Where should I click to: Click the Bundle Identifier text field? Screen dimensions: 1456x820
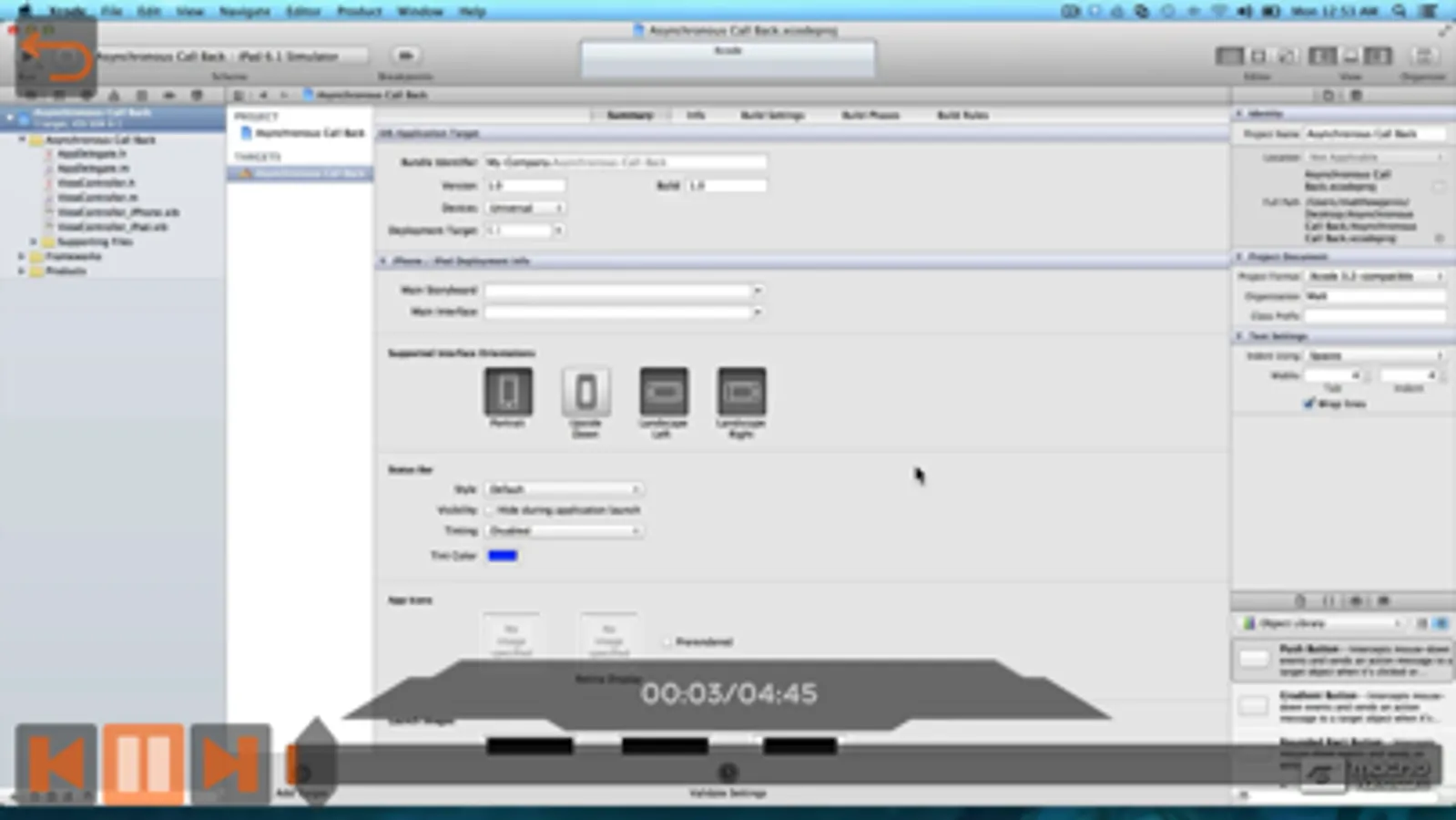[625, 162]
